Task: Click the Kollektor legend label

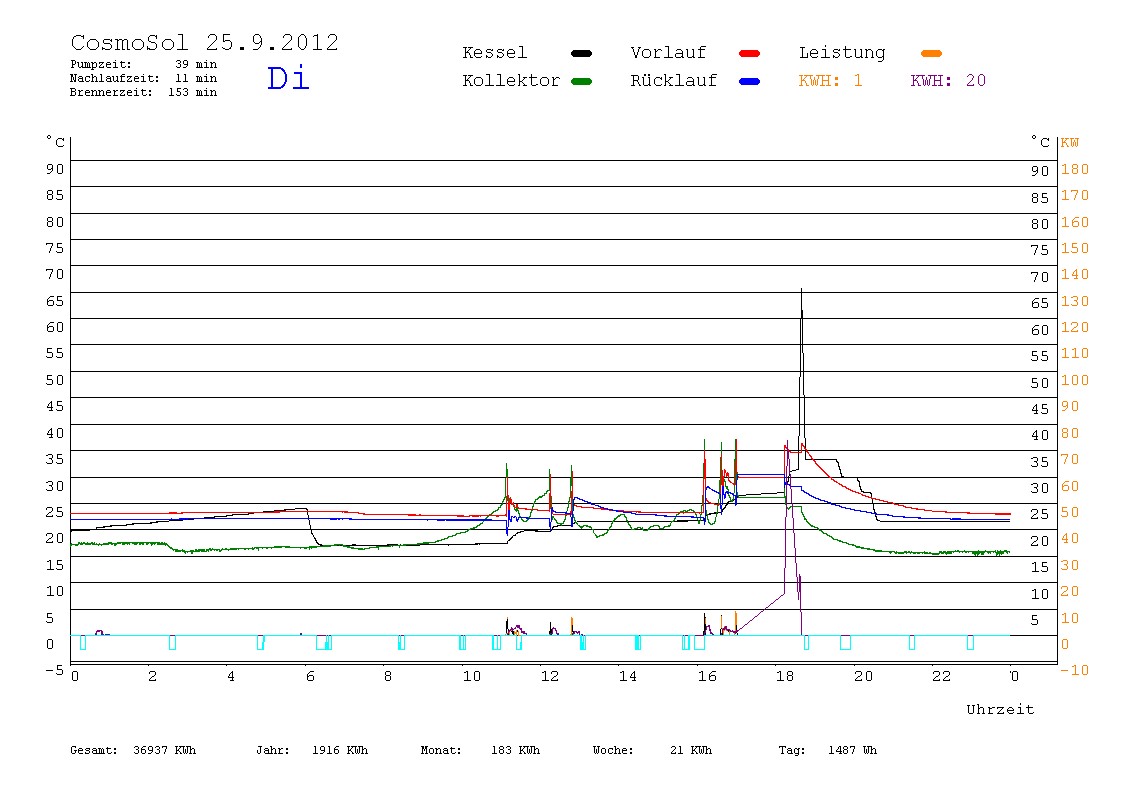Action: tap(511, 81)
